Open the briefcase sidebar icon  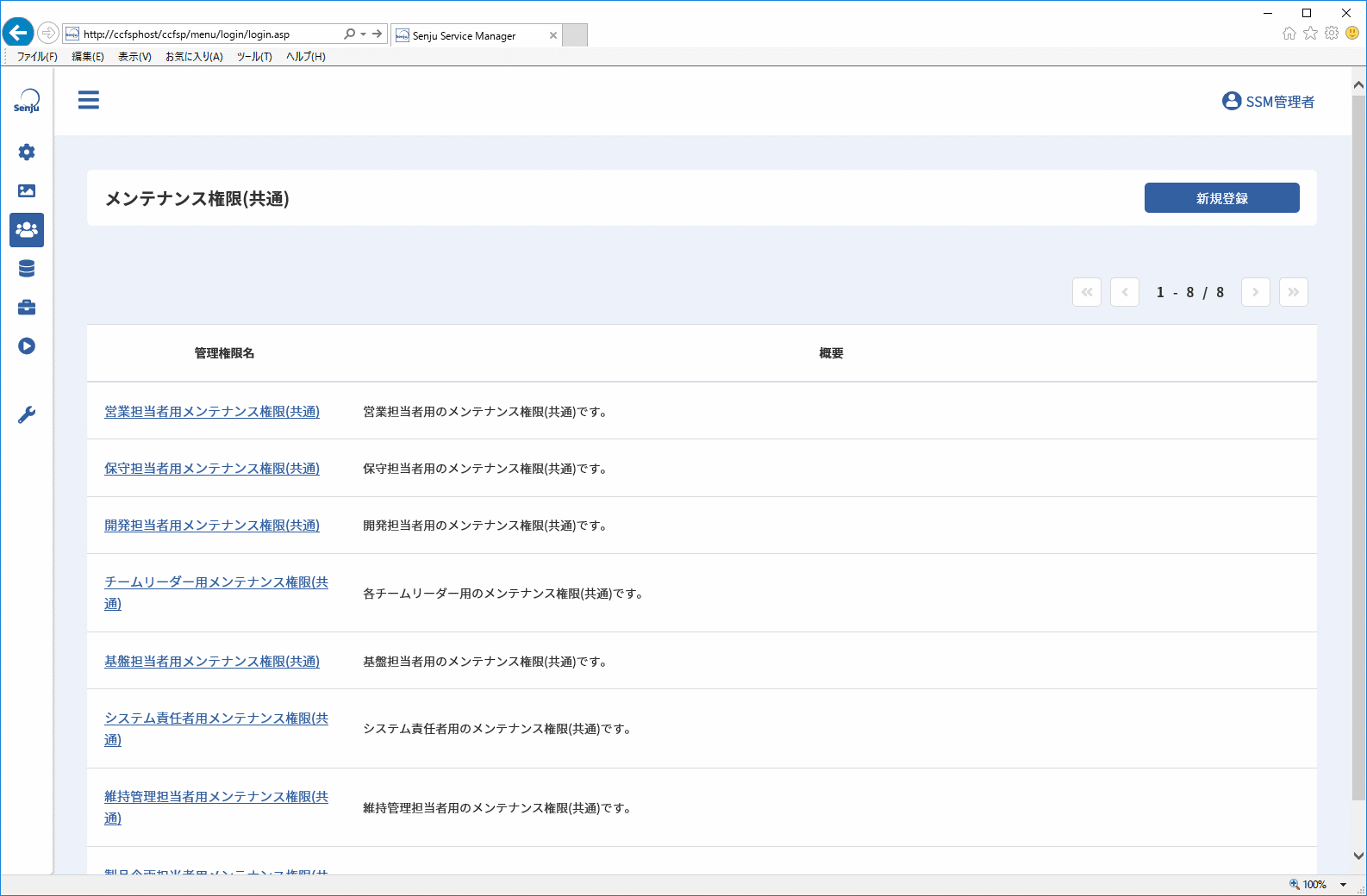point(27,308)
